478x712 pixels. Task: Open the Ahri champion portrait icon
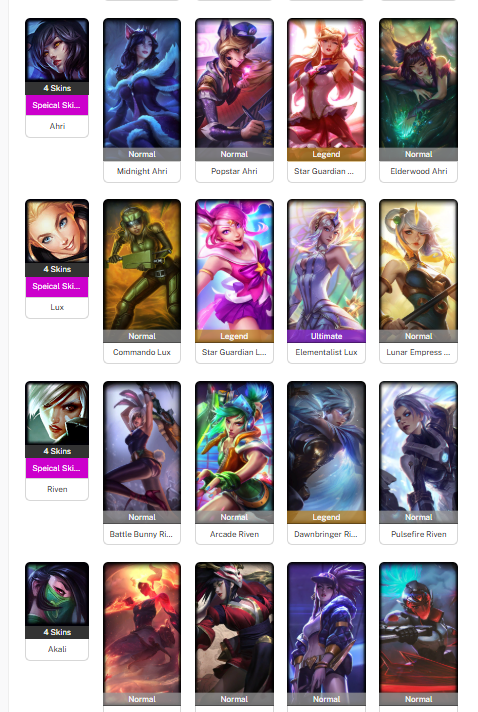tap(57, 50)
